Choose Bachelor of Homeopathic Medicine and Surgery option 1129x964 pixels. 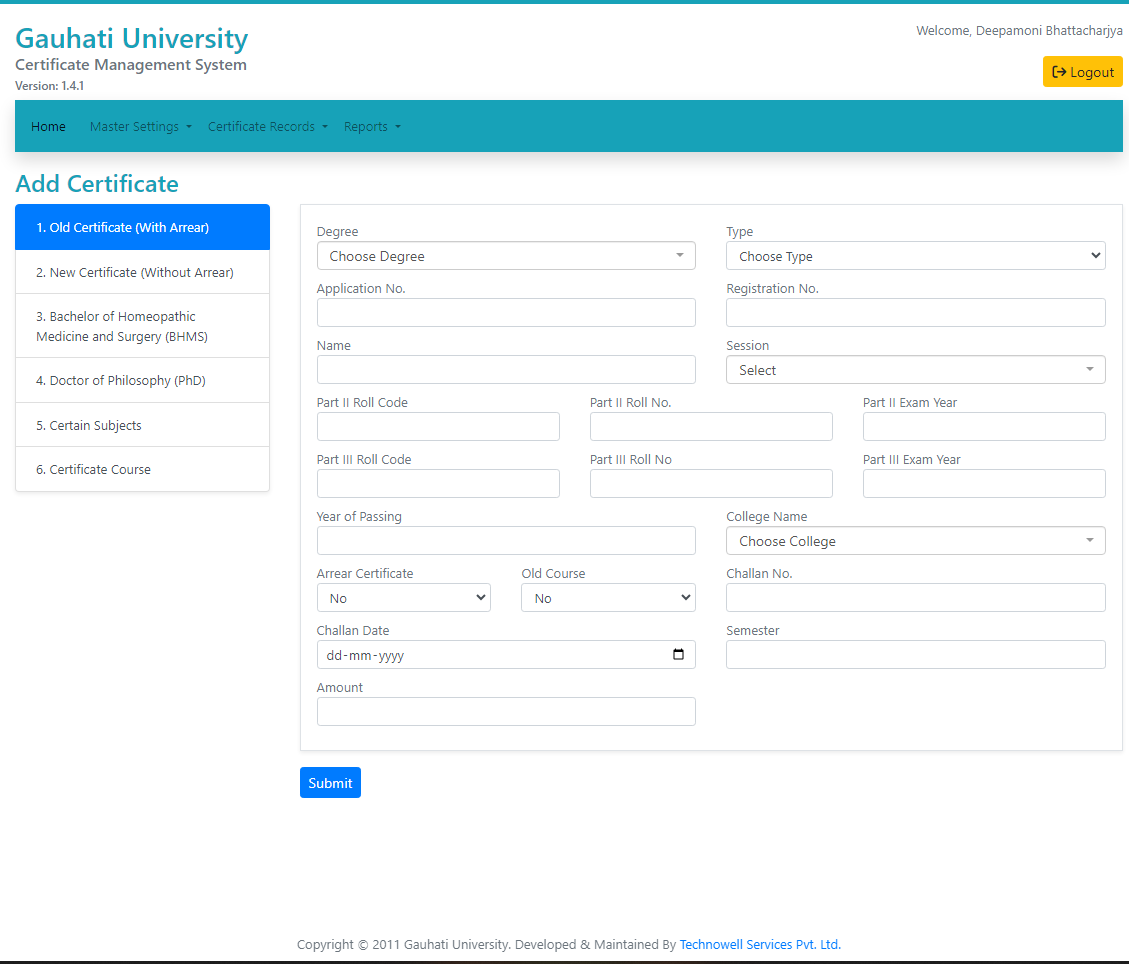click(143, 326)
